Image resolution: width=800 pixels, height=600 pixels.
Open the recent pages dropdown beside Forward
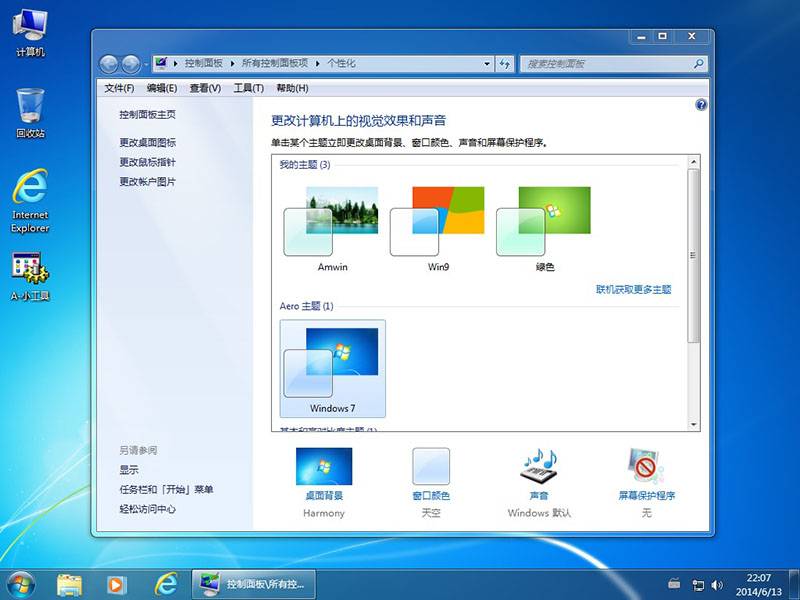pyautogui.click(x=145, y=64)
